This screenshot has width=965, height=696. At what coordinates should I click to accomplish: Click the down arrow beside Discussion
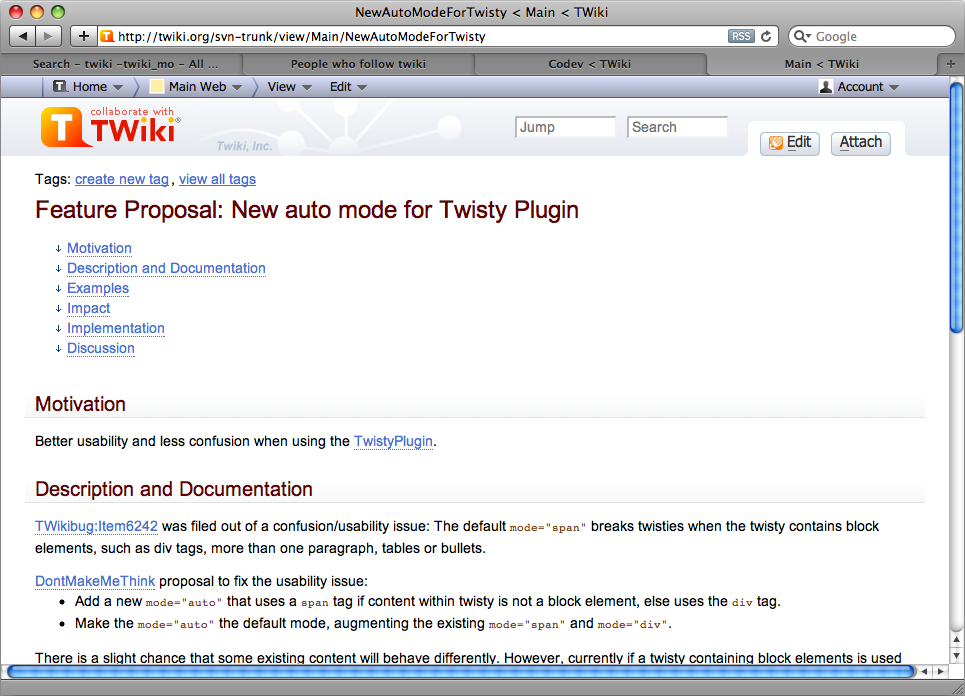click(x=58, y=348)
